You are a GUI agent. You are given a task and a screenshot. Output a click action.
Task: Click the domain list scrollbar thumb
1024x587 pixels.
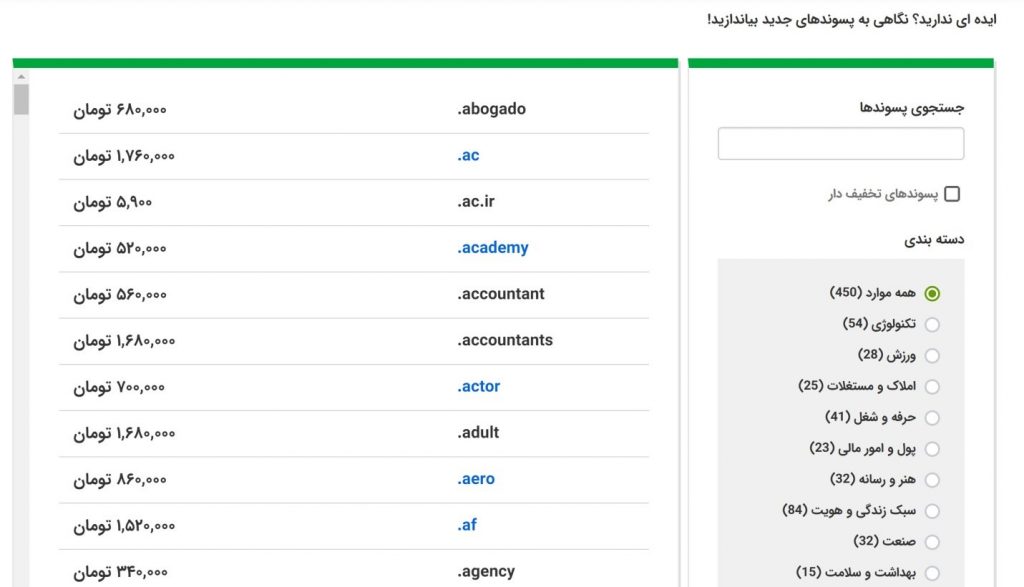[21, 100]
